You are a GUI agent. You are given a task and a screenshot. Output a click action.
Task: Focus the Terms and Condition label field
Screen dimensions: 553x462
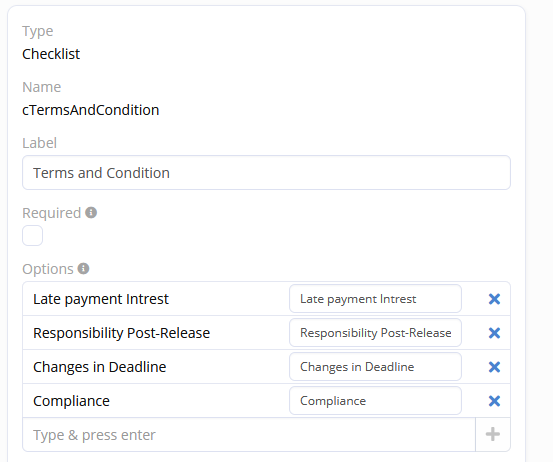coord(266,173)
